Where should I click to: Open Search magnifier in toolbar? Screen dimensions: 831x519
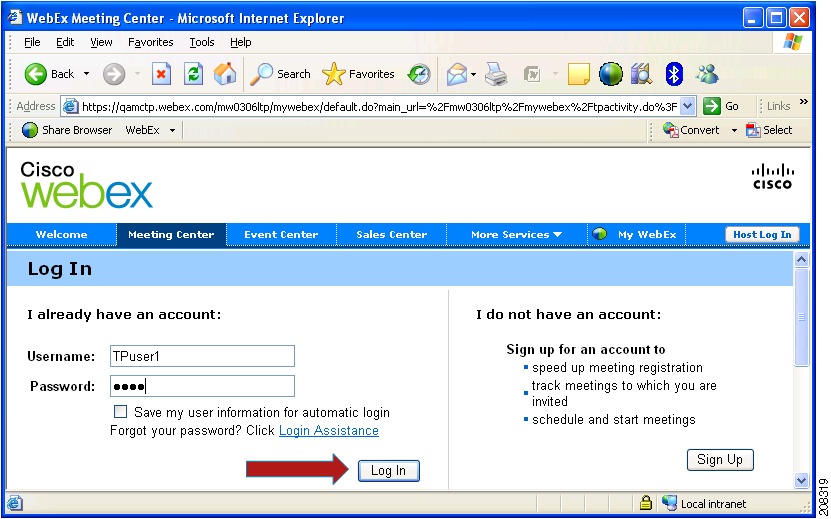pyautogui.click(x=280, y=74)
